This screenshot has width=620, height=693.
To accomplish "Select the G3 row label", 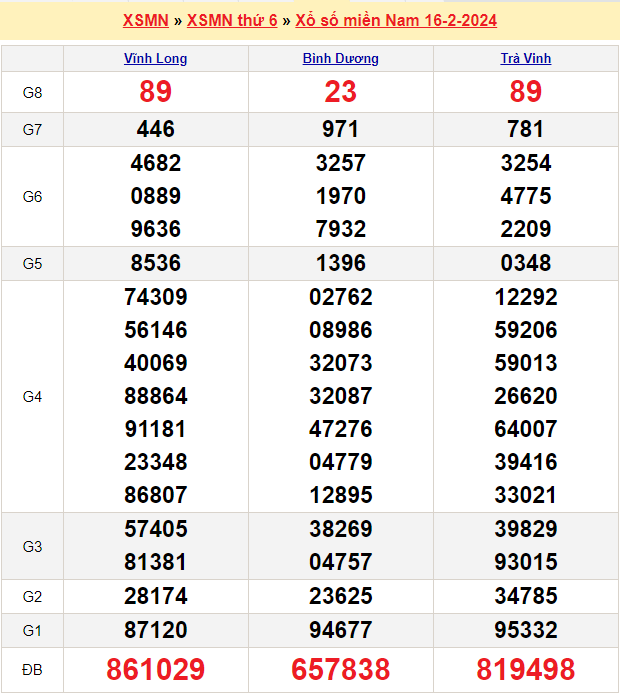I will click(32, 546).
